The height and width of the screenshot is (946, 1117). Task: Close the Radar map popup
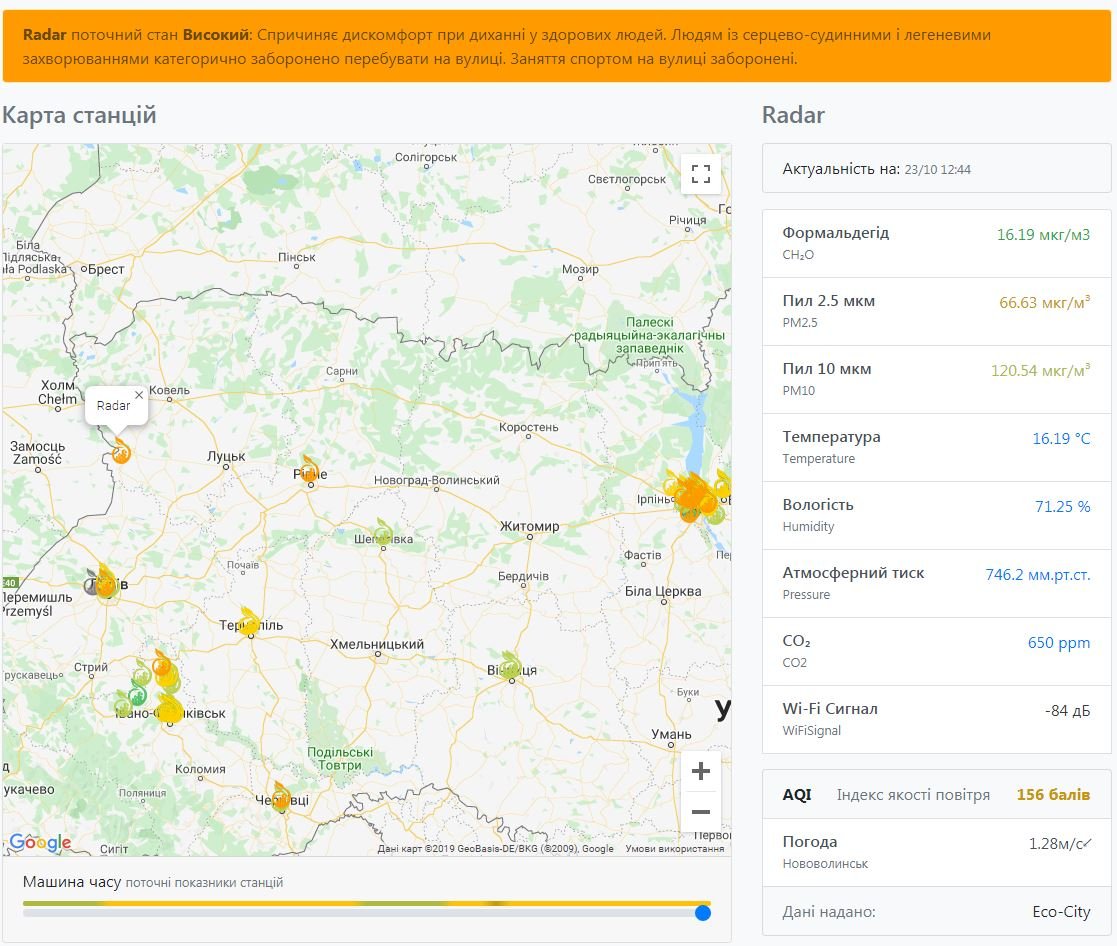tap(139, 395)
